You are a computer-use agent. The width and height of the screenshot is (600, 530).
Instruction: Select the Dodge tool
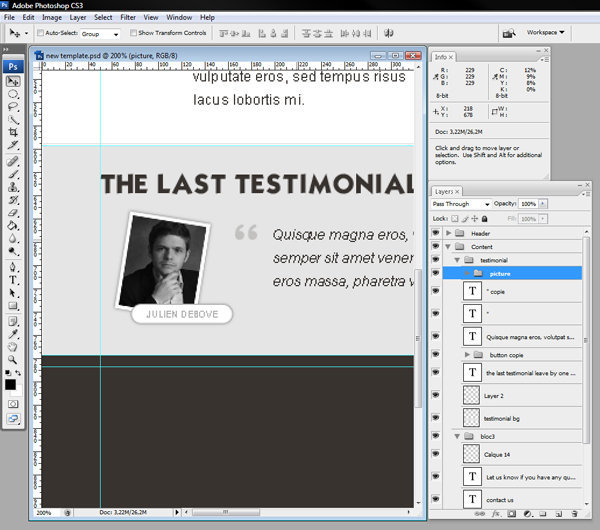pyautogui.click(x=13, y=251)
